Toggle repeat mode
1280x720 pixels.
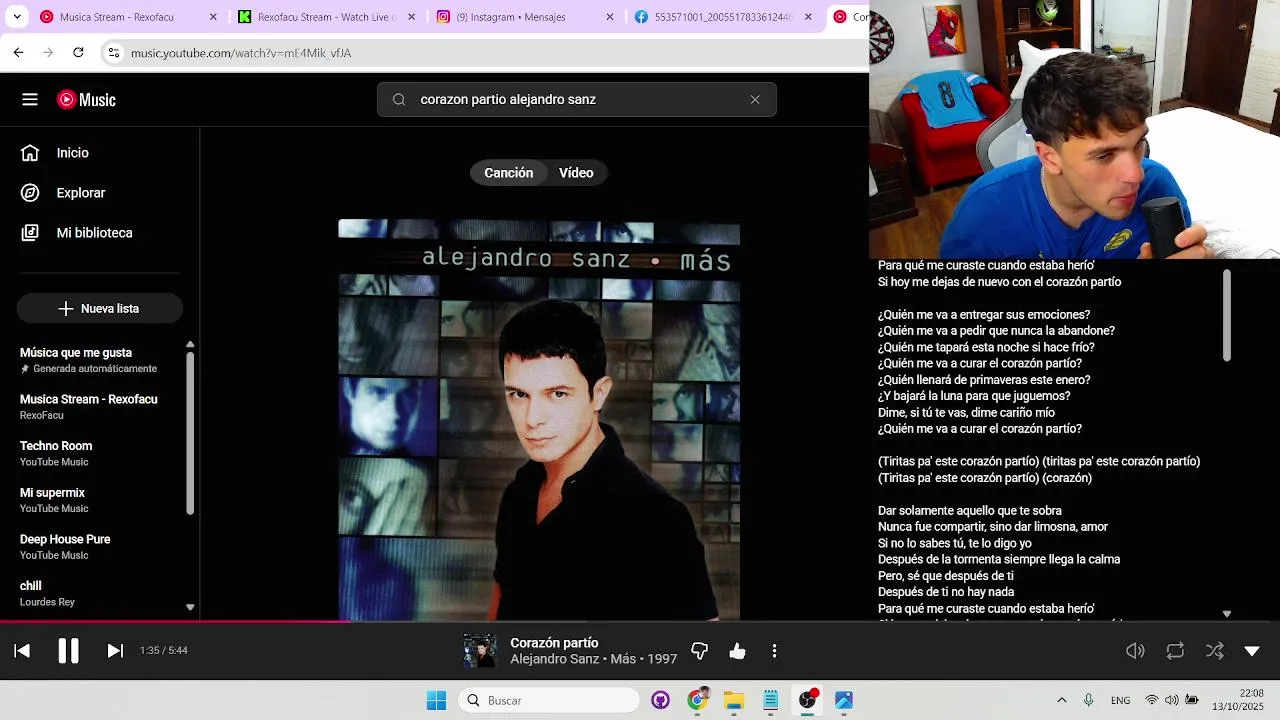click(1175, 651)
